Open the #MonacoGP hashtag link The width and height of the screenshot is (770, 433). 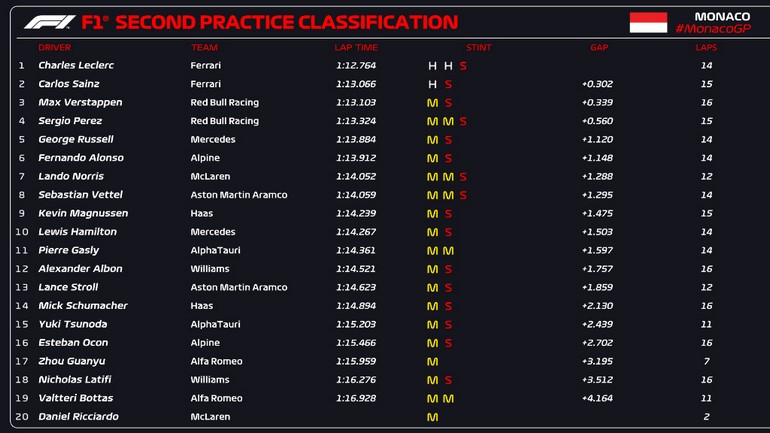pos(712,30)
